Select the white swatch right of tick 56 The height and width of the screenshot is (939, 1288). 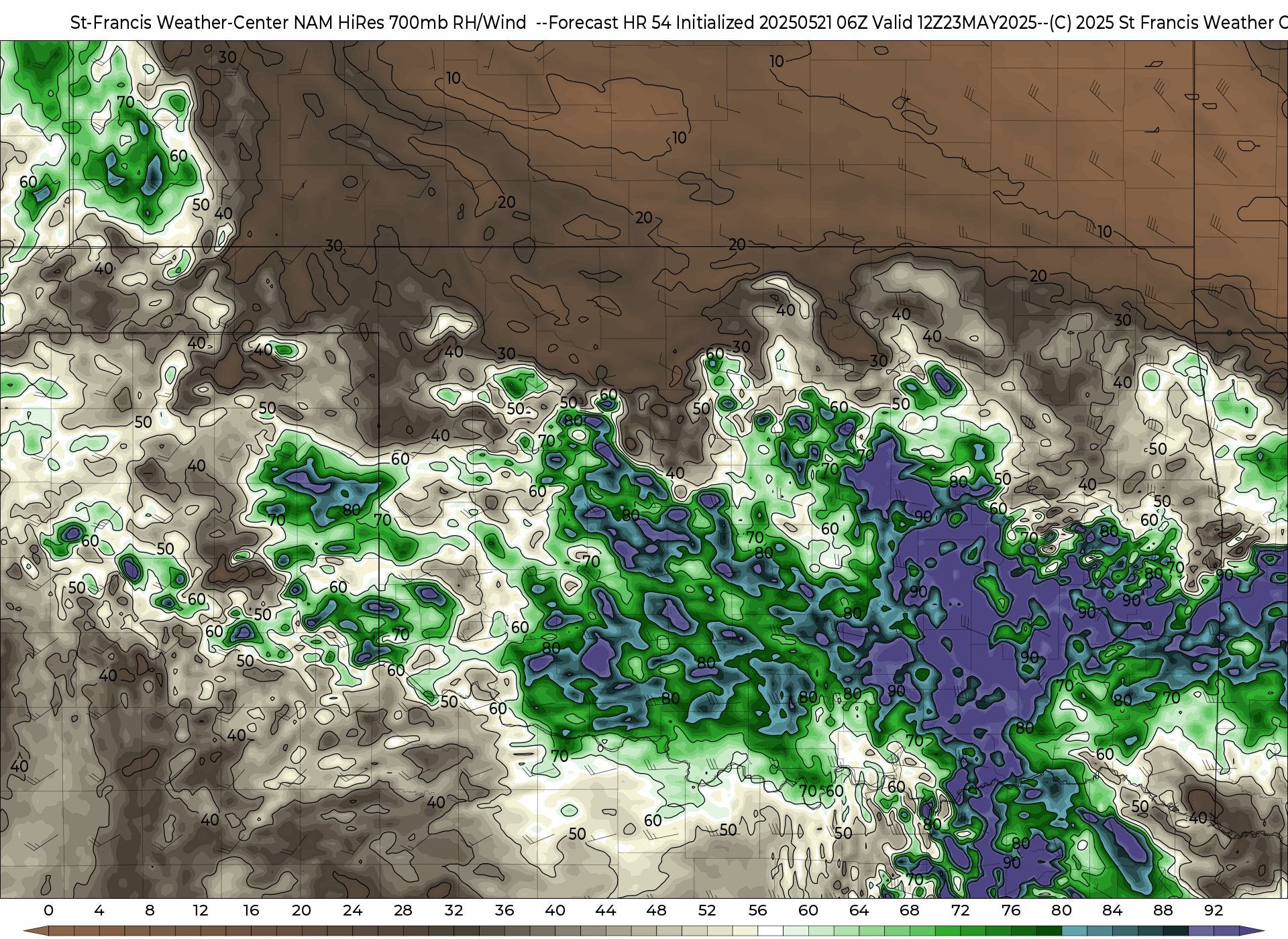(x=770, y=931)
